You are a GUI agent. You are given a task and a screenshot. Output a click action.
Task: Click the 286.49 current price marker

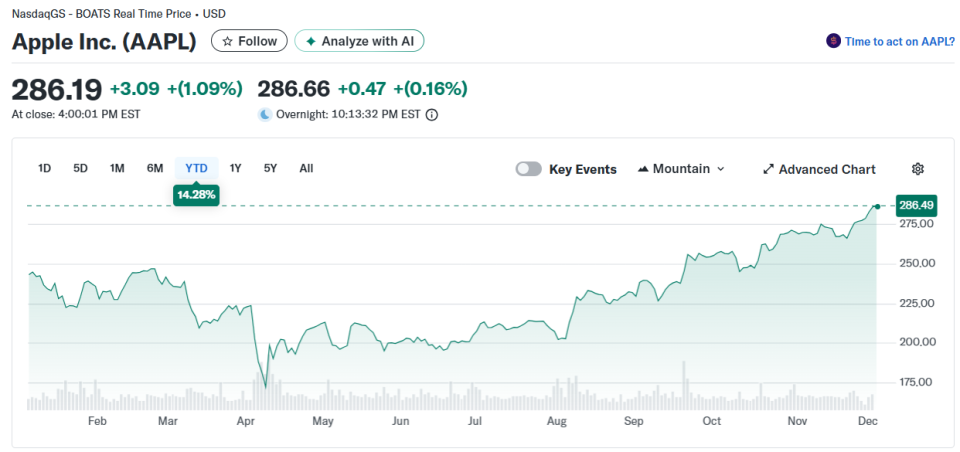(x=916, y=205)
